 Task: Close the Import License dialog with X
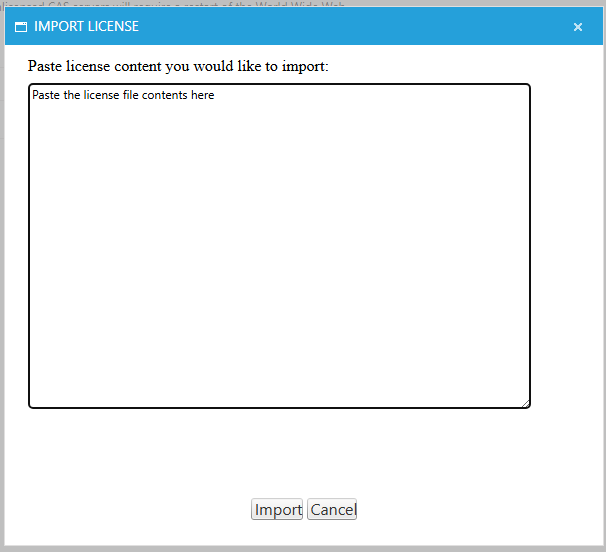point(578,27)
